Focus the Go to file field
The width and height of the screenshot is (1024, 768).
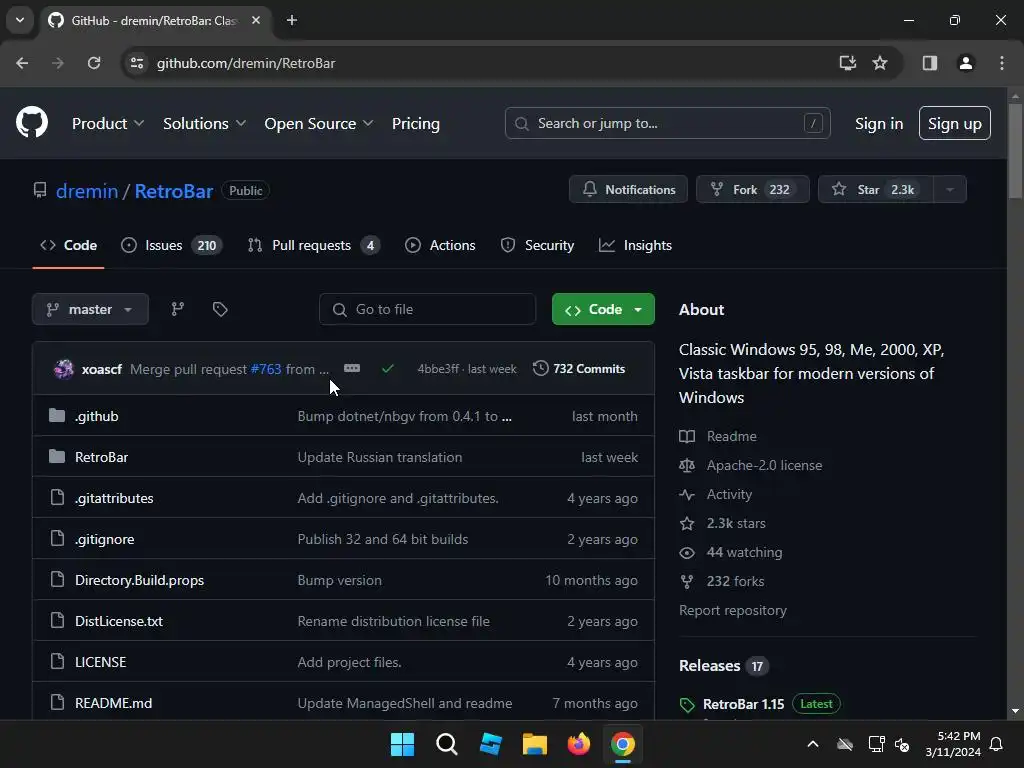click(427, 309)
